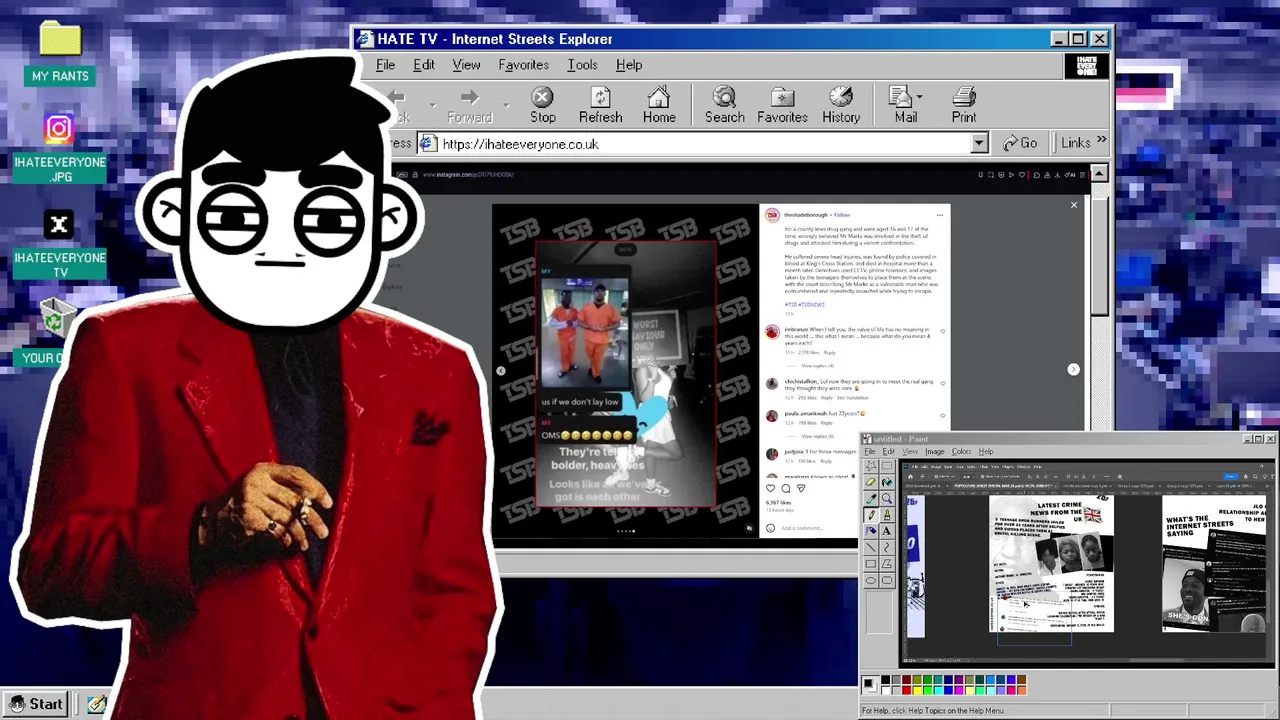Select the Pick Color eyedropper tool
The width and height of the screenshot is (1280, 720).
coord(871,498)
